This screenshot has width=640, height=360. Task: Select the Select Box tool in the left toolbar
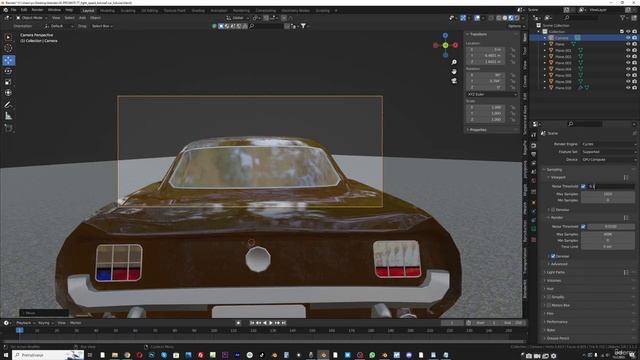tap(8, 37)
